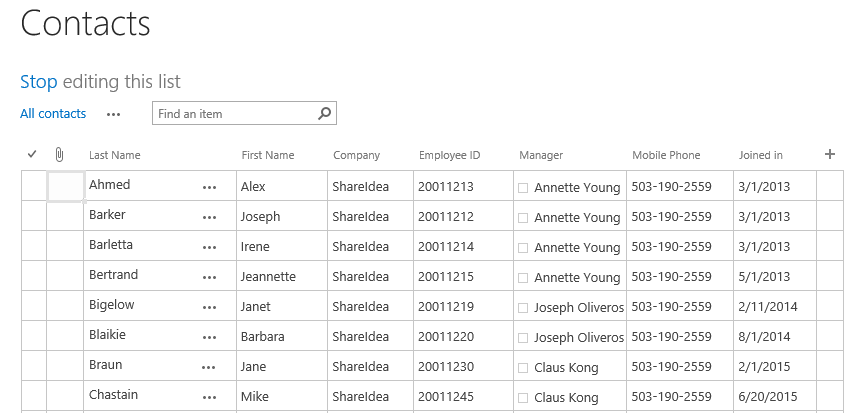Open the ellipsis menu for Chastain
858x413 pixels.
pyautogui.click(x=209, y=397)
